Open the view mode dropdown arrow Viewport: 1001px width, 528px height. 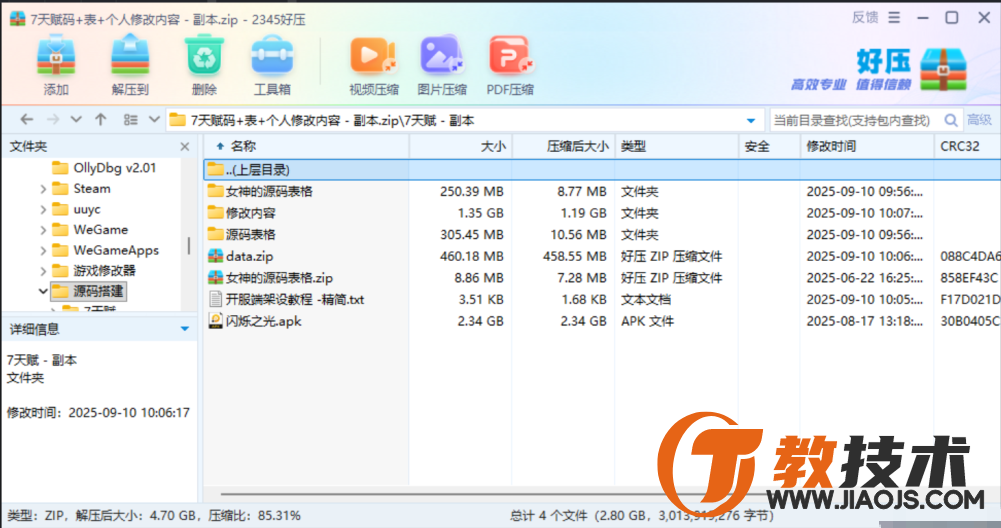point(153,120)
